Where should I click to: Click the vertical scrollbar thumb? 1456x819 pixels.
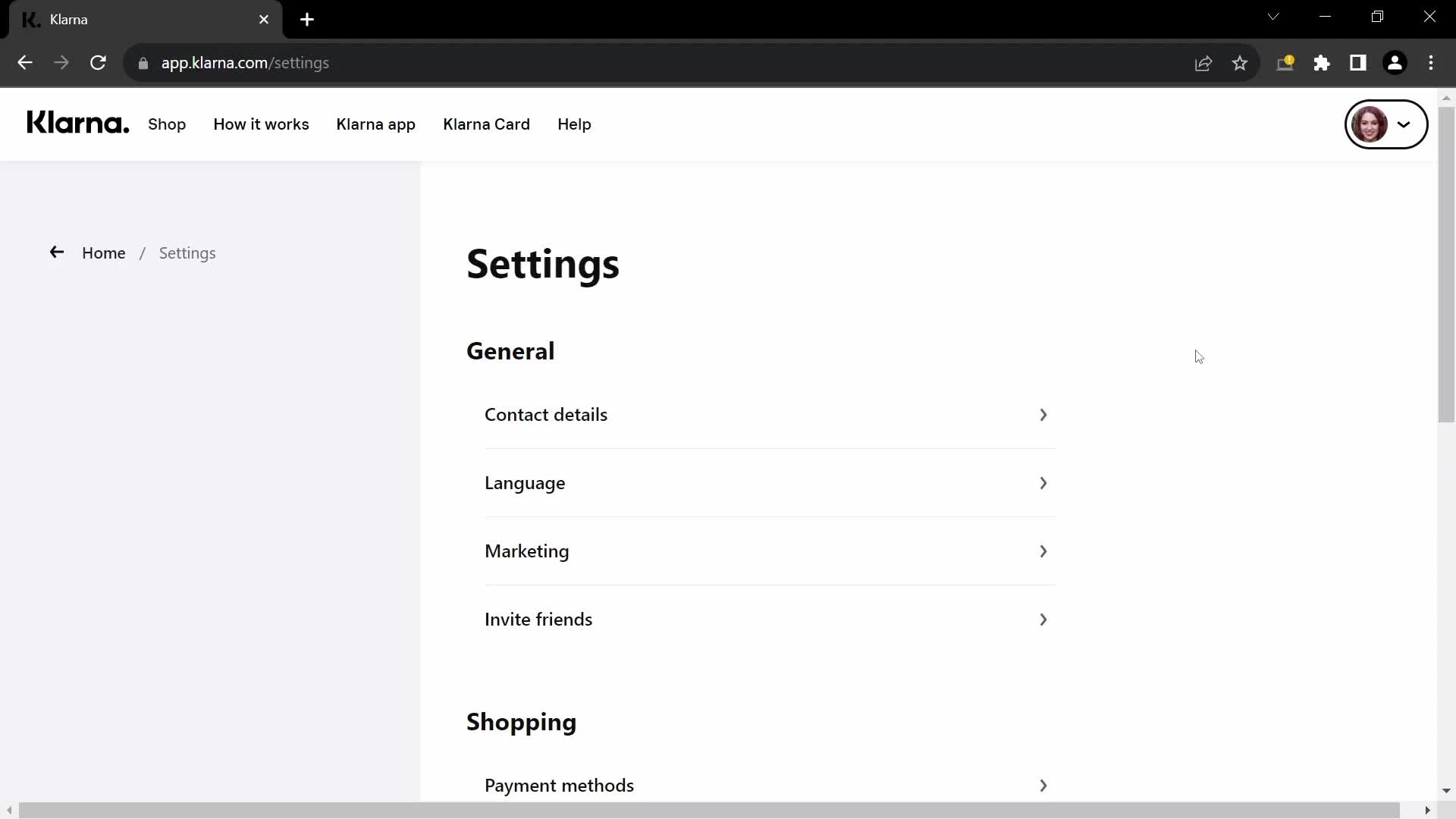coord(1446,265)
